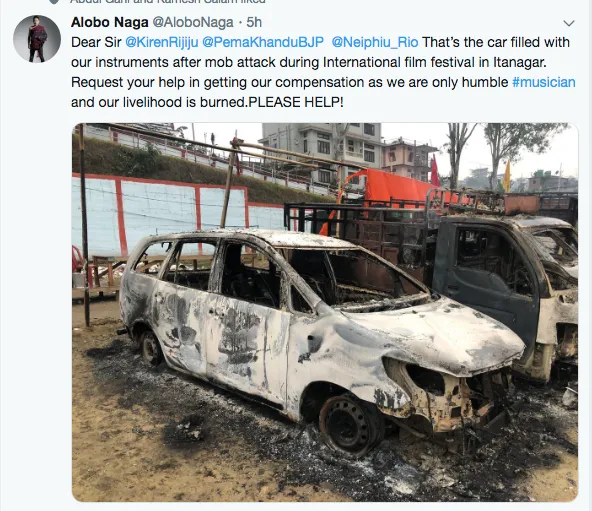Expand the tweet options chevron menu

569,23
